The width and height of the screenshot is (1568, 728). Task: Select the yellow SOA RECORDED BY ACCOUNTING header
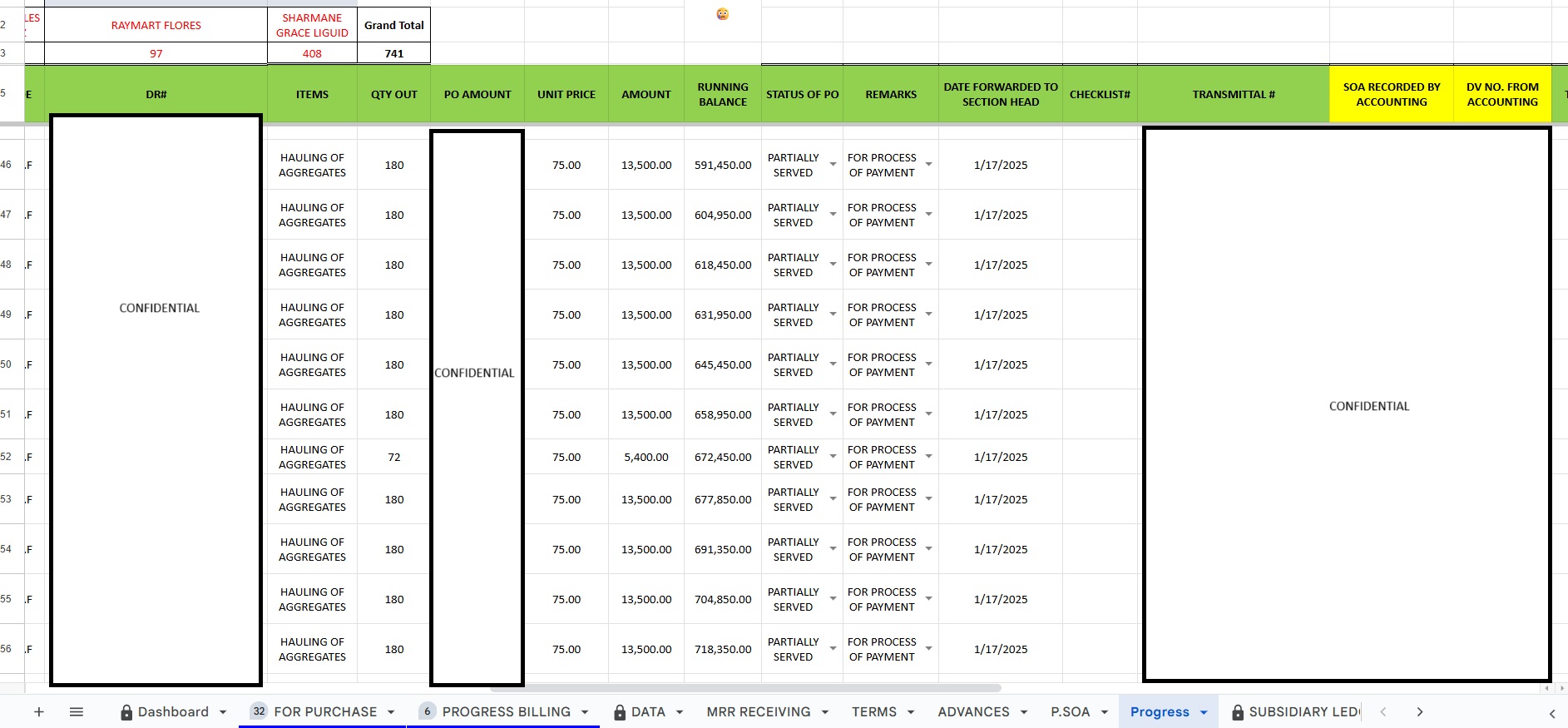[x=1391, y=94]
